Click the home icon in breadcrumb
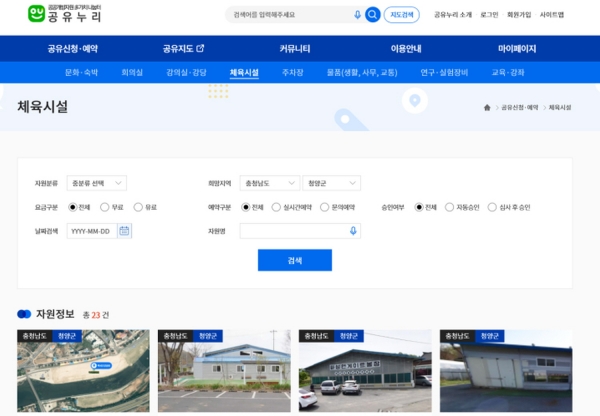 click(x=487, y=107)
